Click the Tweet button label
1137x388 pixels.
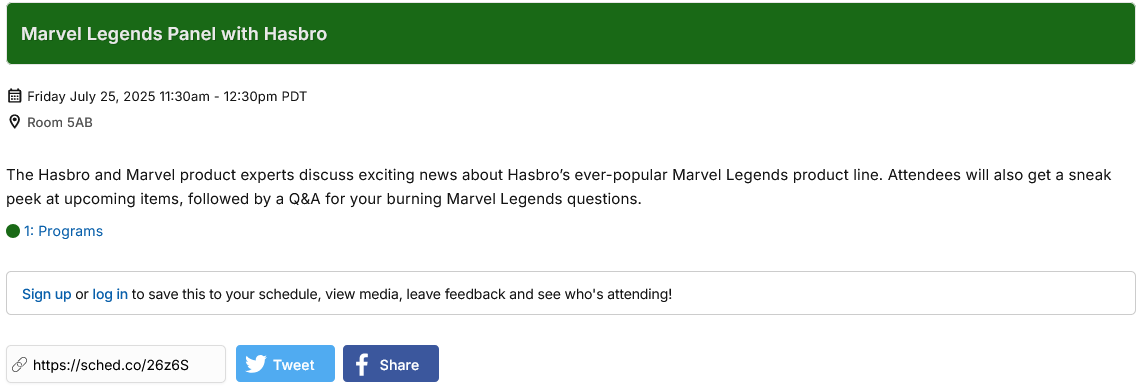[294, 365]
